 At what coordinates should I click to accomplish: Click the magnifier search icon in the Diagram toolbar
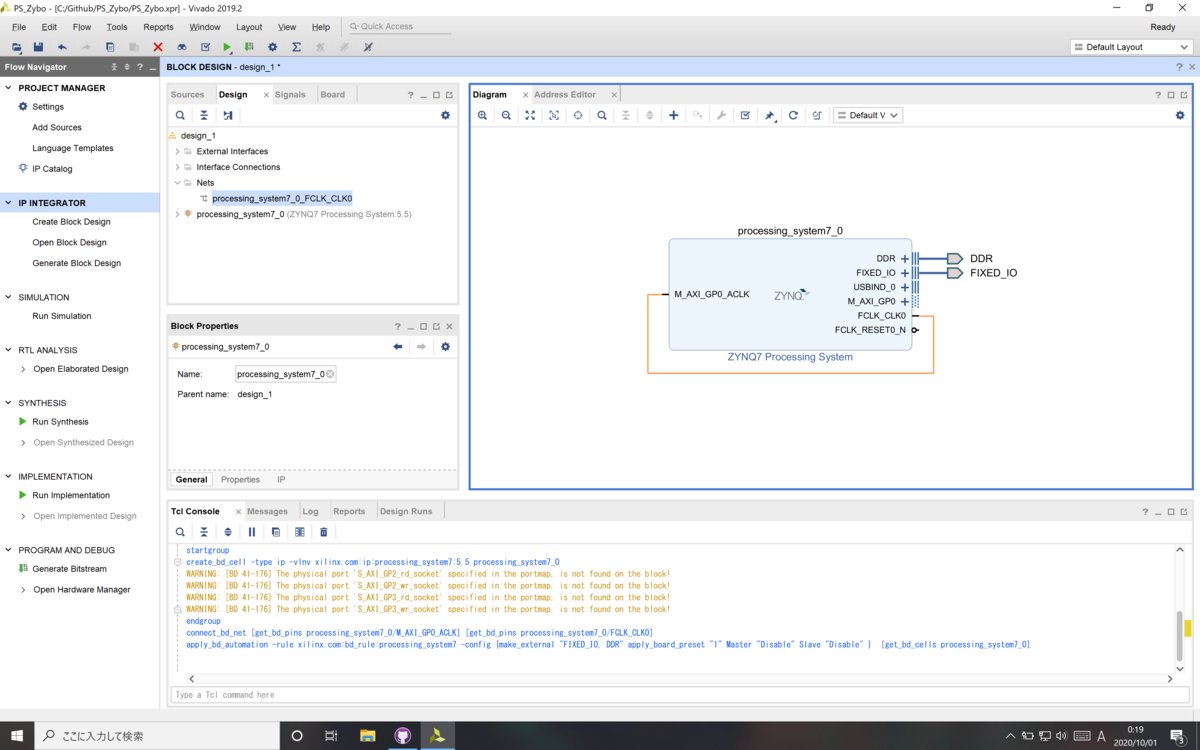[x=602, y=115]
